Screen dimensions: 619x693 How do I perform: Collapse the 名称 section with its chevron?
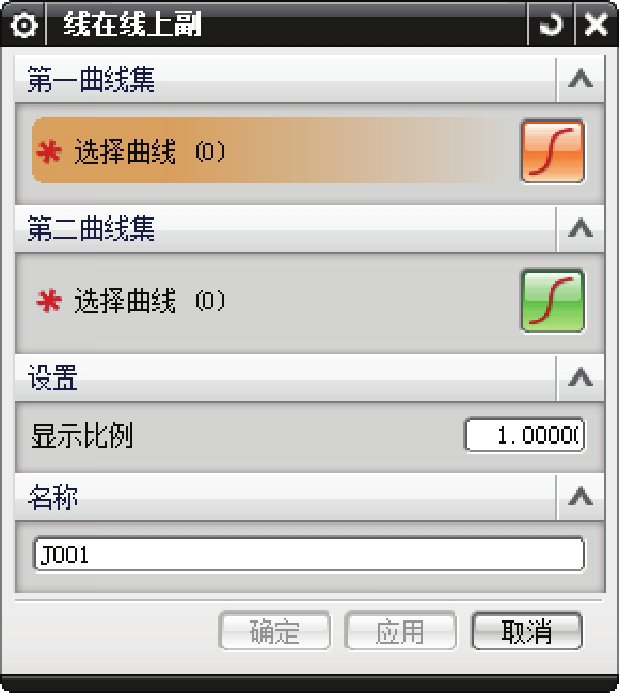click(580, 497)
